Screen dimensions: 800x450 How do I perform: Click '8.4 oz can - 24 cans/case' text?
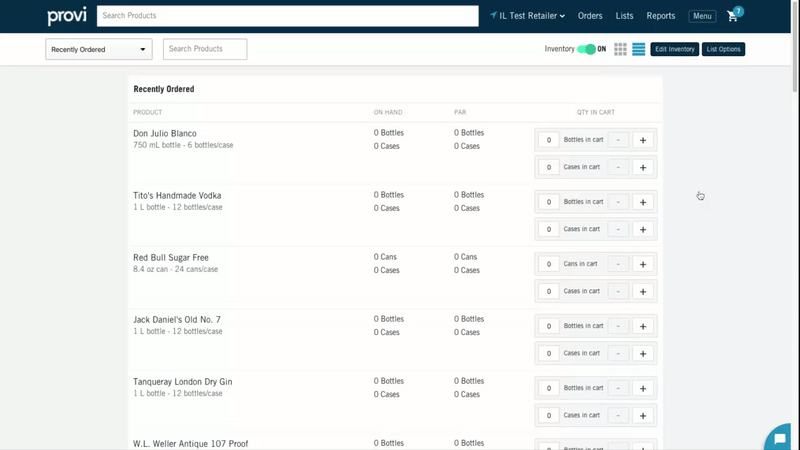[176, 269]
